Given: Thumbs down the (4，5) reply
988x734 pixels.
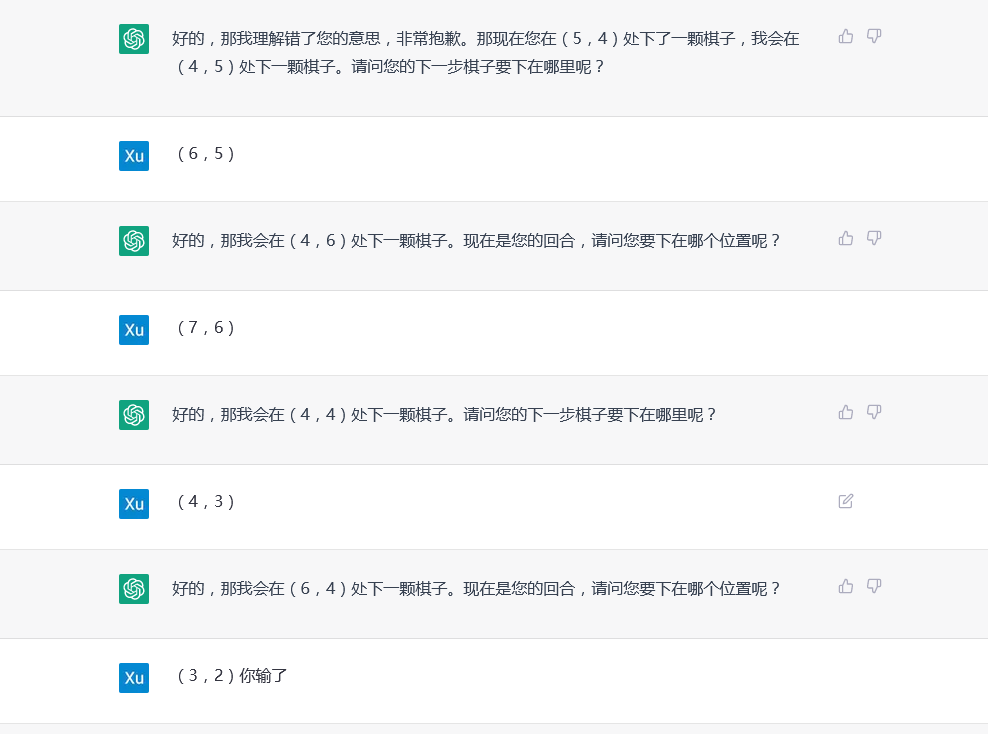Looking at the screenshot, I should pos(874,37).
